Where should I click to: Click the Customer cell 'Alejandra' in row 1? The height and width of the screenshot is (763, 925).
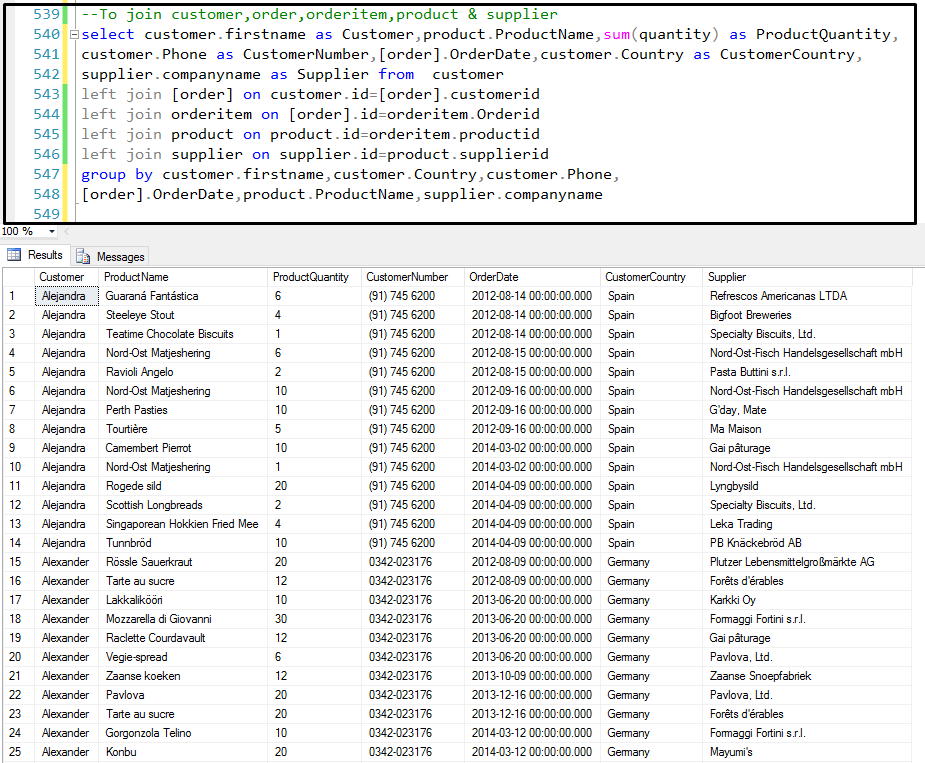click(67, 296)
